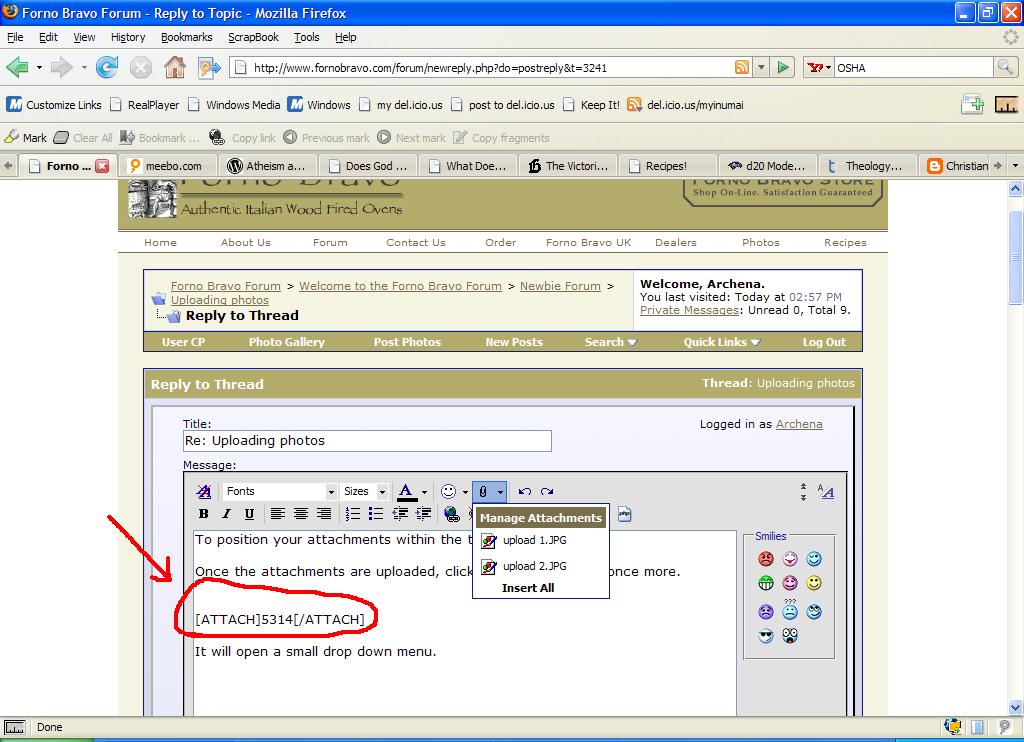The width and height of the screenshot is (1024, 742).
Task: Click the italic formatting icon
Action: pyautogui.click(x=226, y=514)
